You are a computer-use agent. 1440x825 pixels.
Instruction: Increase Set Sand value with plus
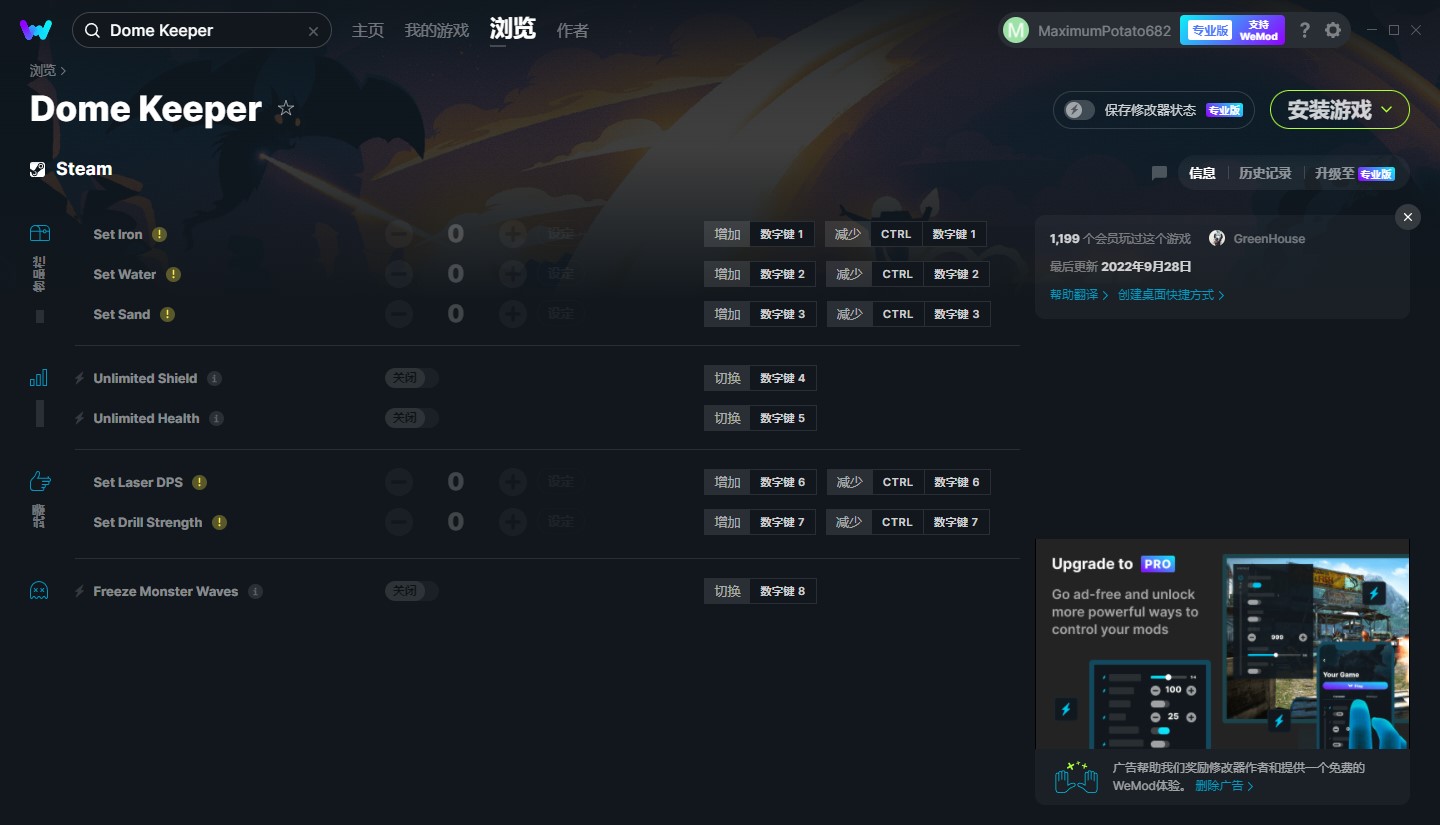pyautogui.click(x=513, y=314)
